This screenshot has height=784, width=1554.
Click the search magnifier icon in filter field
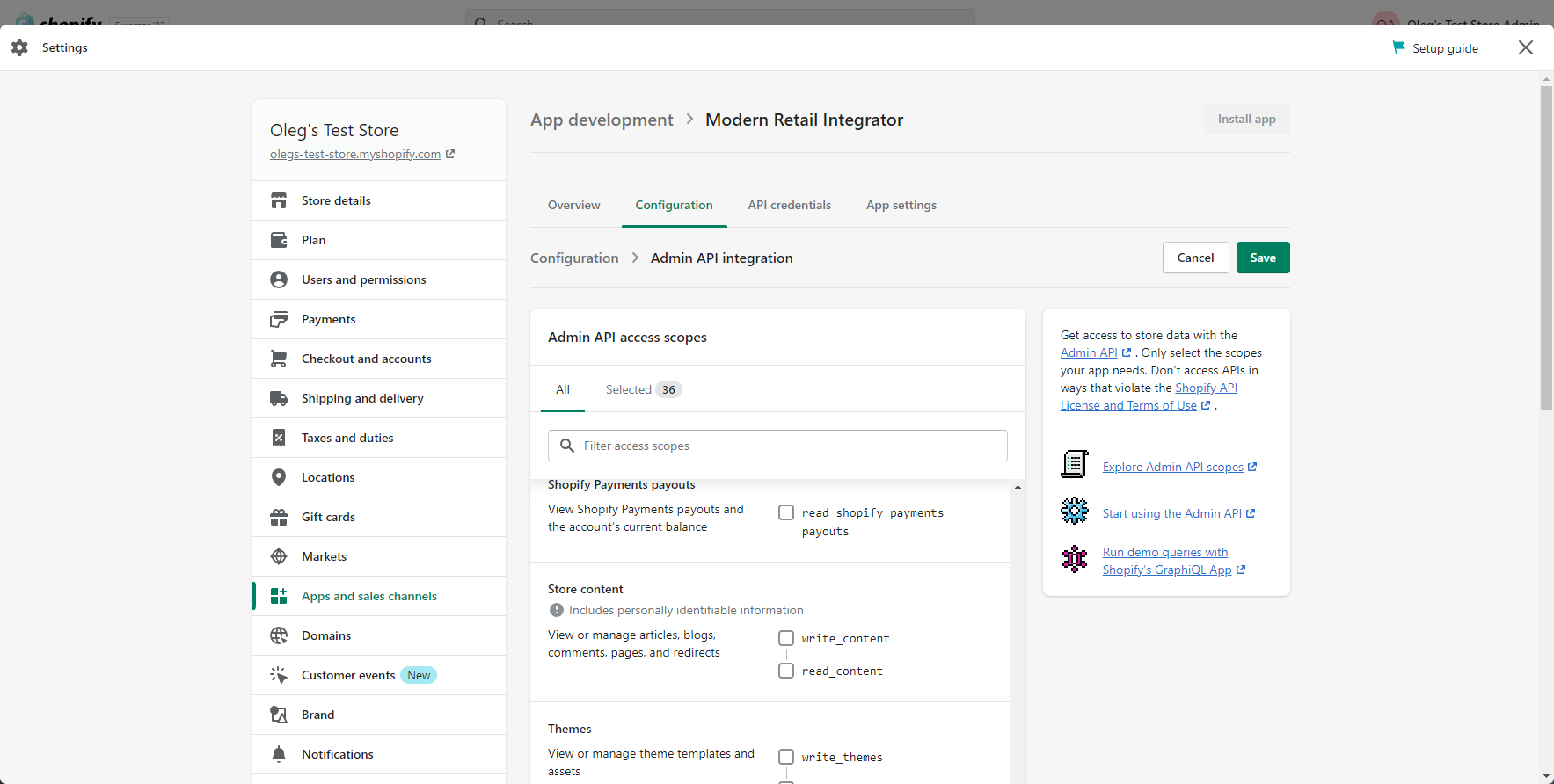(x=567, y=446)
